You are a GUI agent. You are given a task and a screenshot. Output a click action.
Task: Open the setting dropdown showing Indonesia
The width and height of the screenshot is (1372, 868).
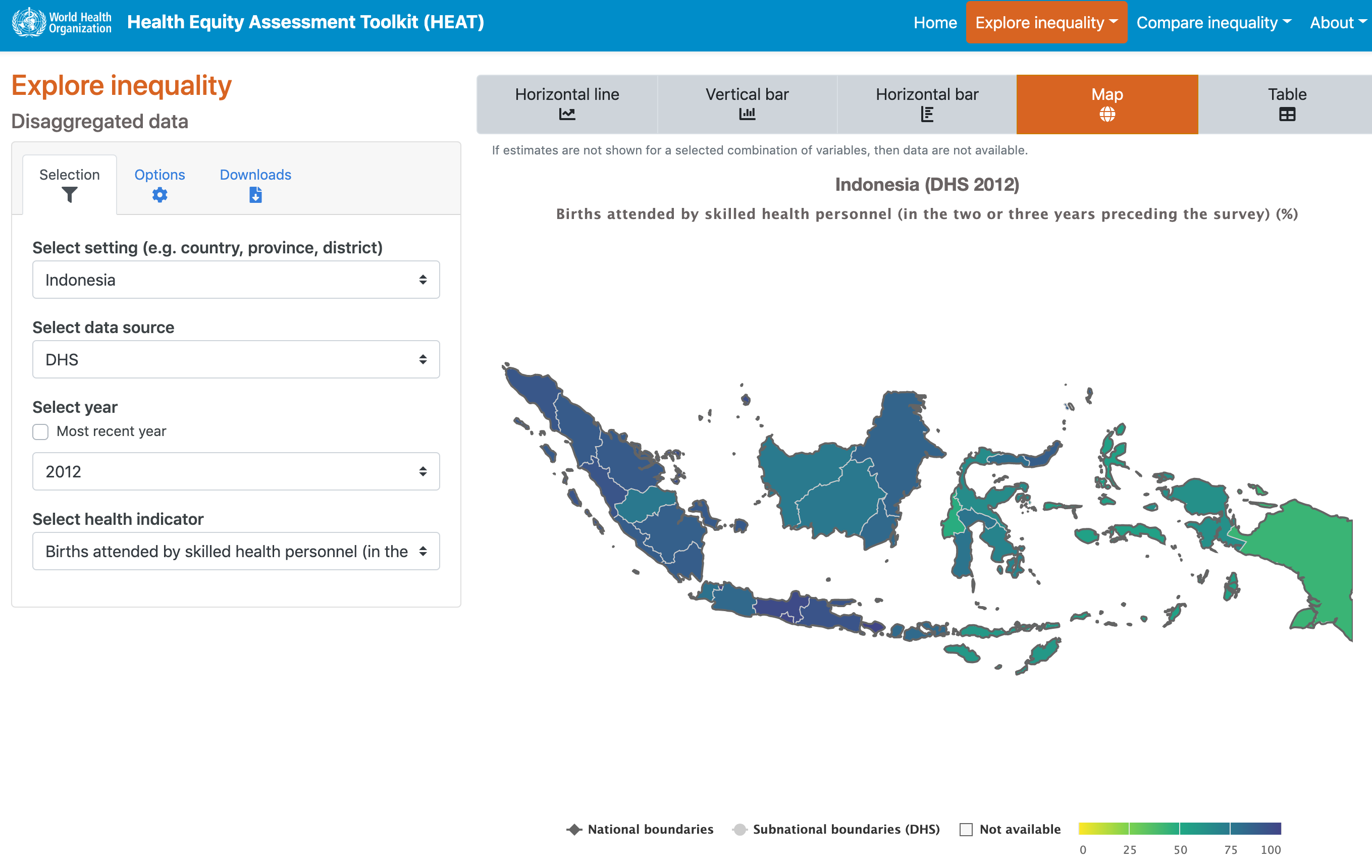[236, 280]
